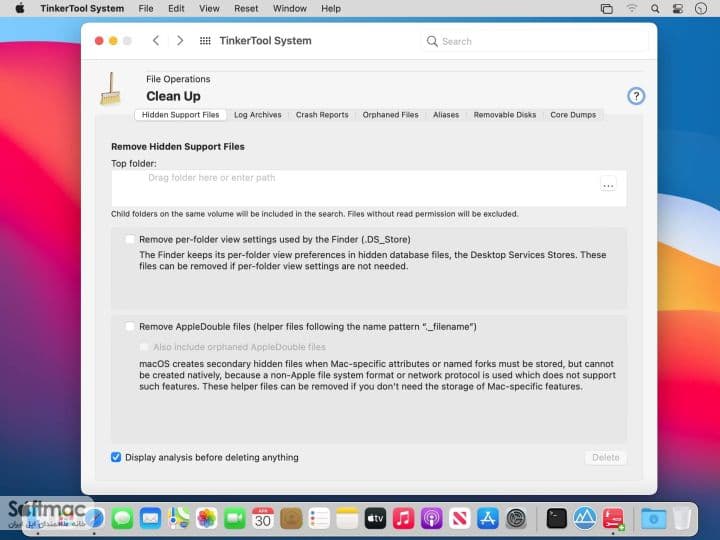Select the Hidden Support Files tab
The height and width of the screenshot is (540, 720).
[x=180, y=115]
